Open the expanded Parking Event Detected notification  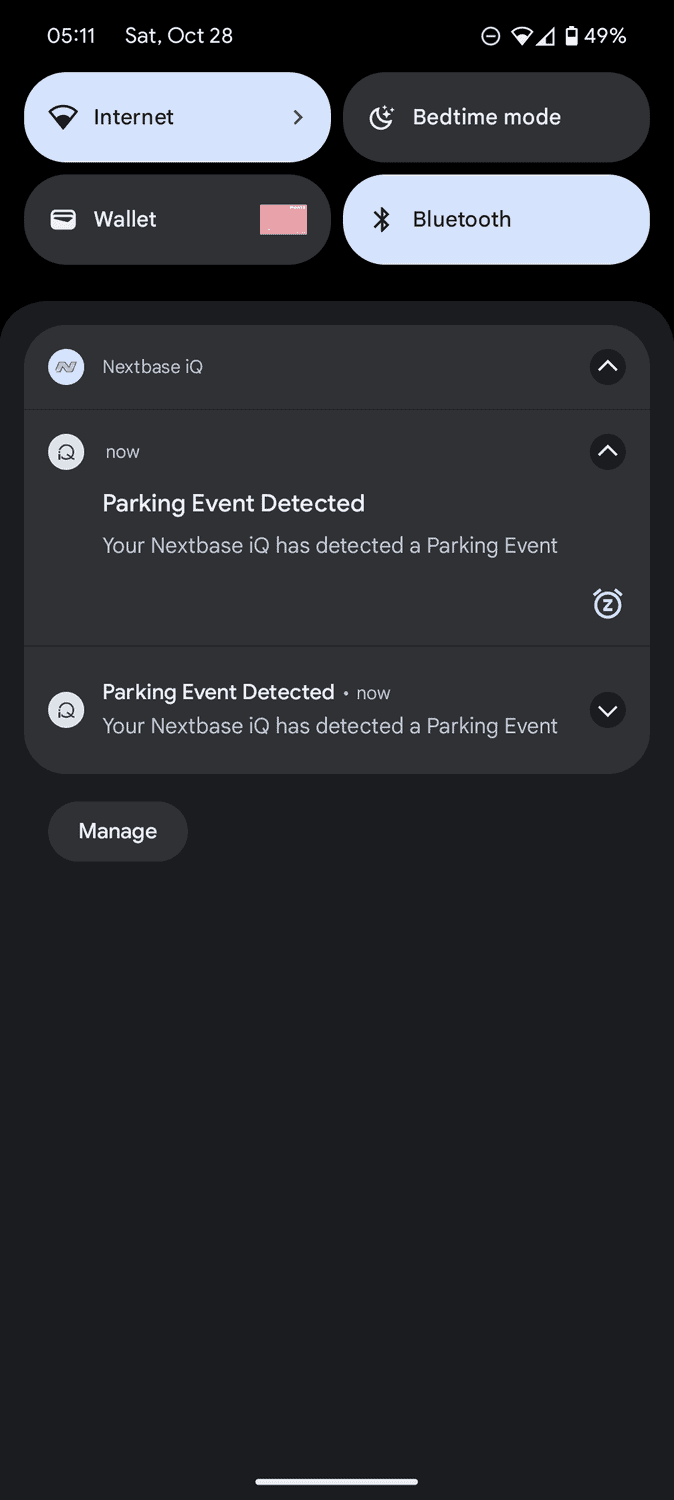pos(330,525)
